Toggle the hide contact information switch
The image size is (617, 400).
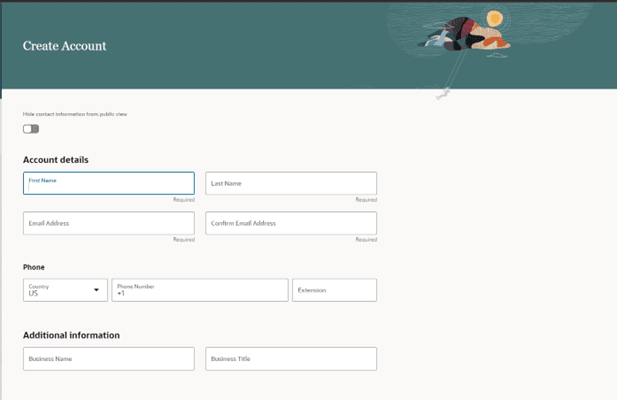pyautogui.click(x=31, y=129)
